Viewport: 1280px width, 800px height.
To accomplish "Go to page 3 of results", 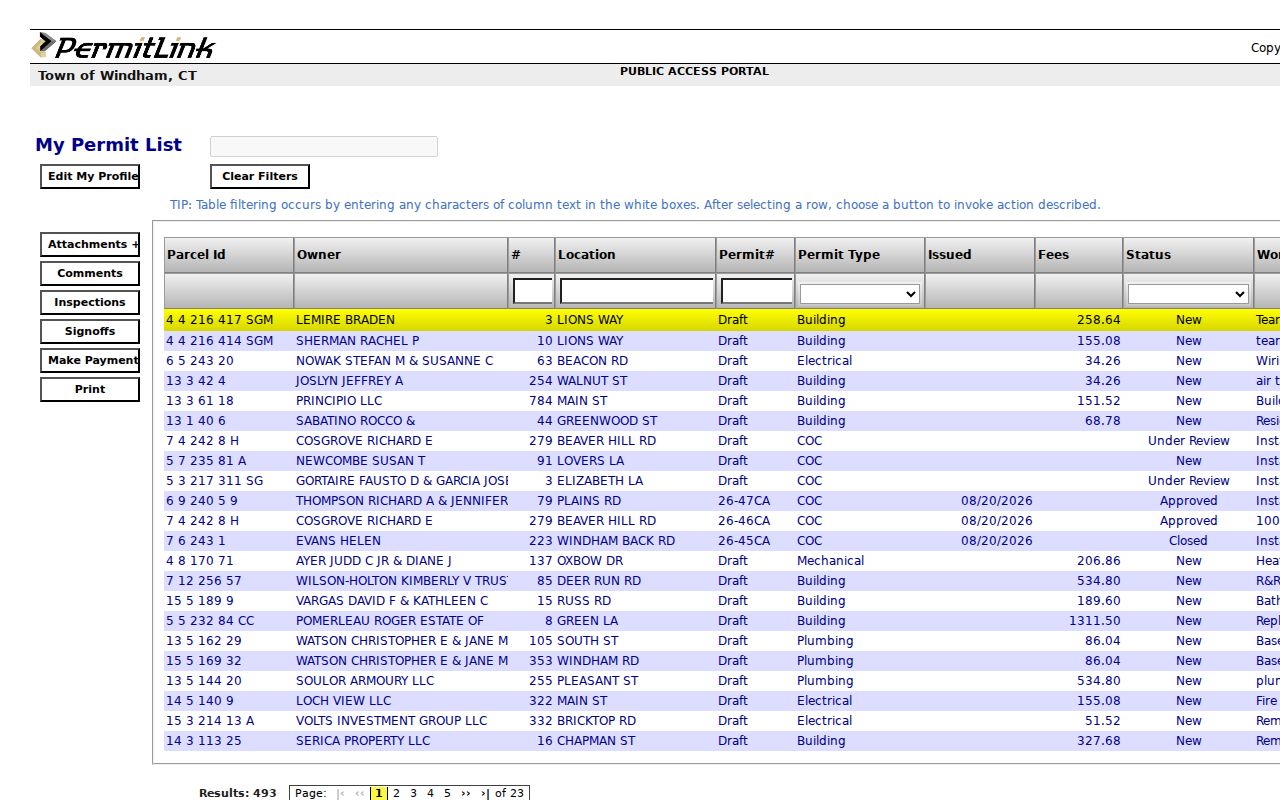I will click(413, 793).
